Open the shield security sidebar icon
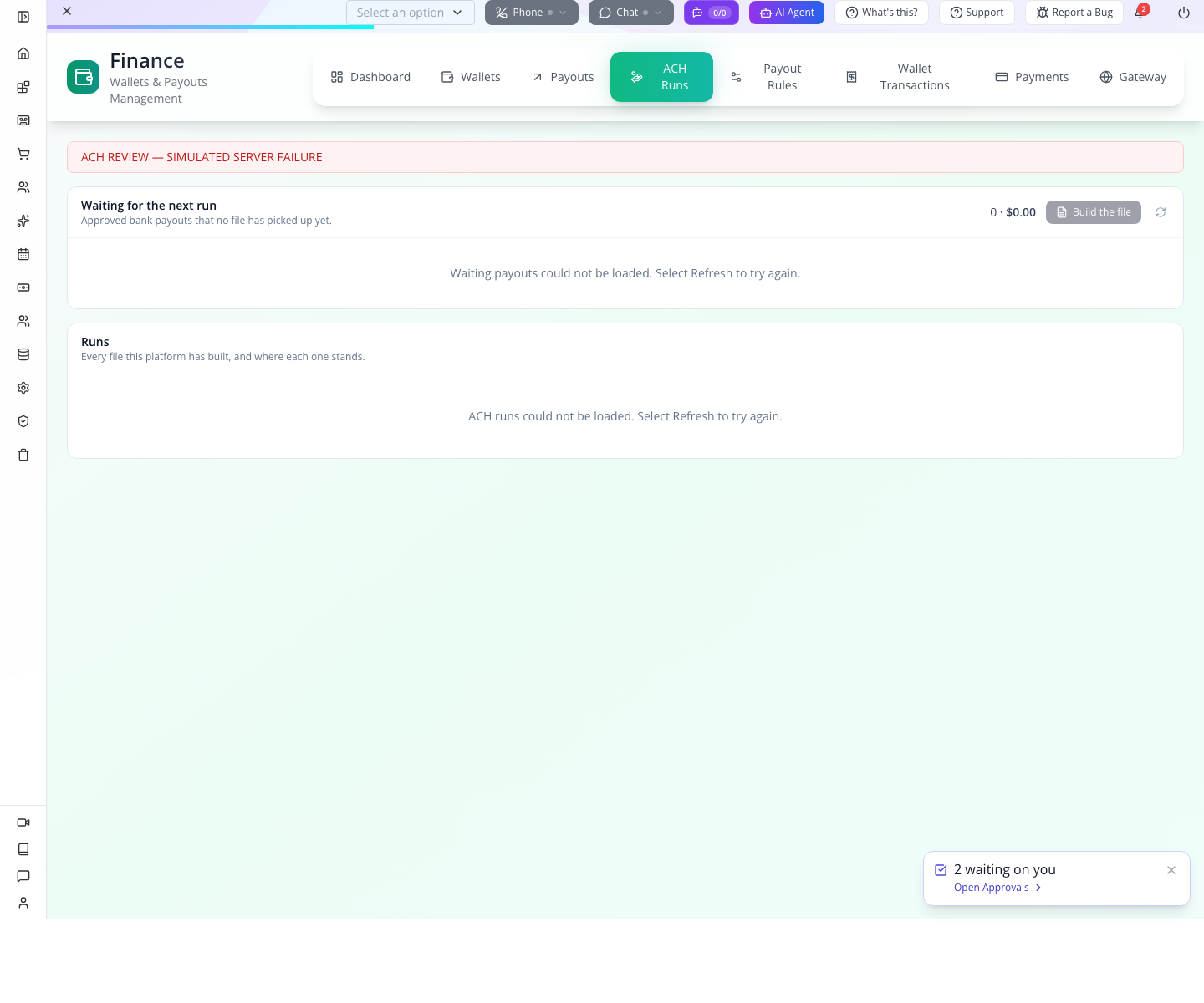Image resolution: width=1204 pixels, height=1003 pixels. (23, 421)
